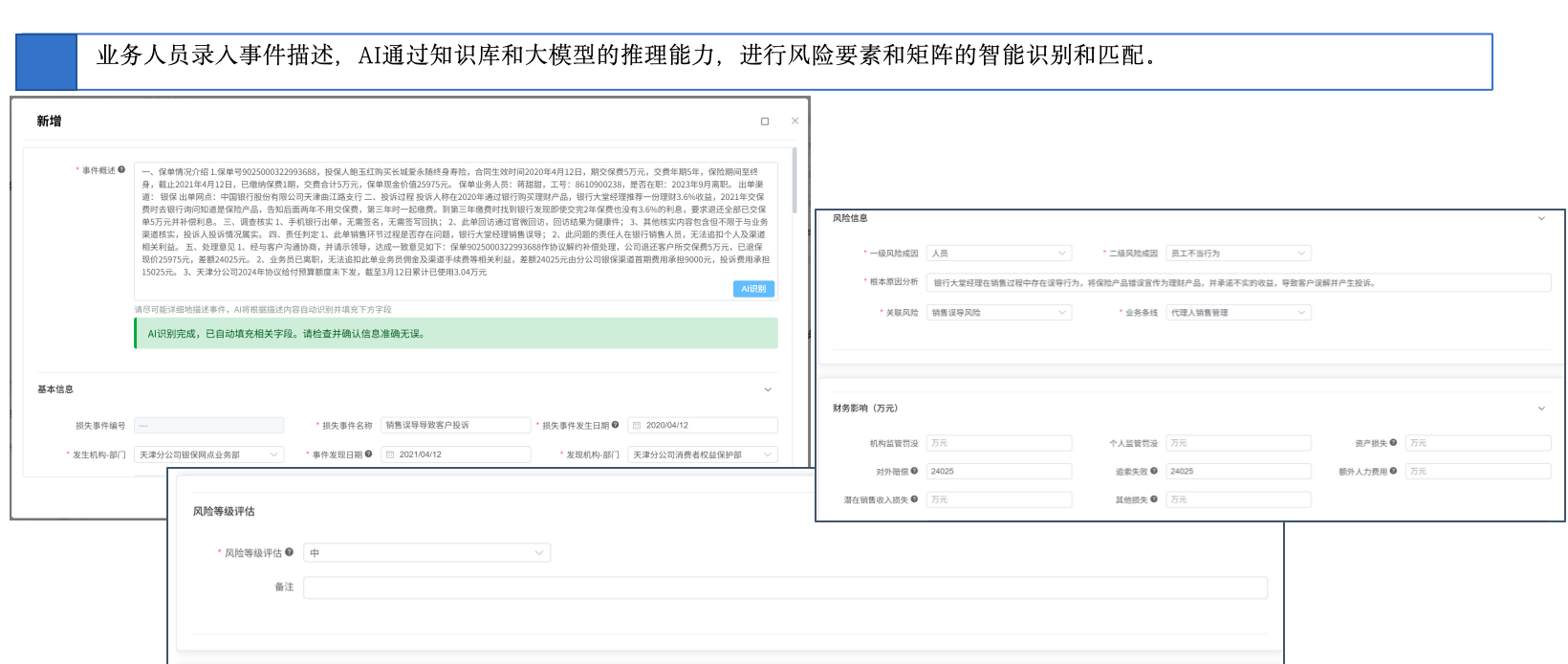Open the 业务条线 dropdown
1568x664 pixels.
[x=1238, y=313]
